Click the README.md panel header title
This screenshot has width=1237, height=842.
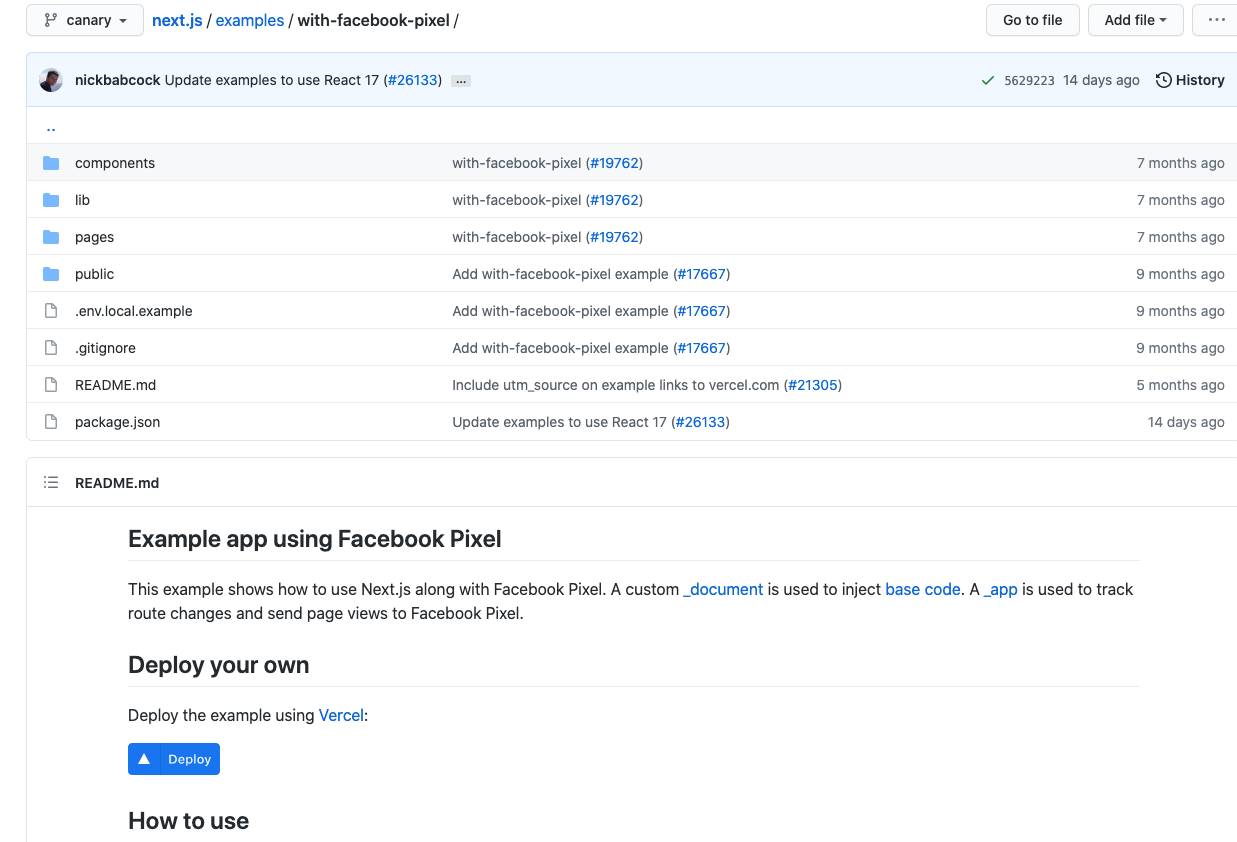click(117, 483)
